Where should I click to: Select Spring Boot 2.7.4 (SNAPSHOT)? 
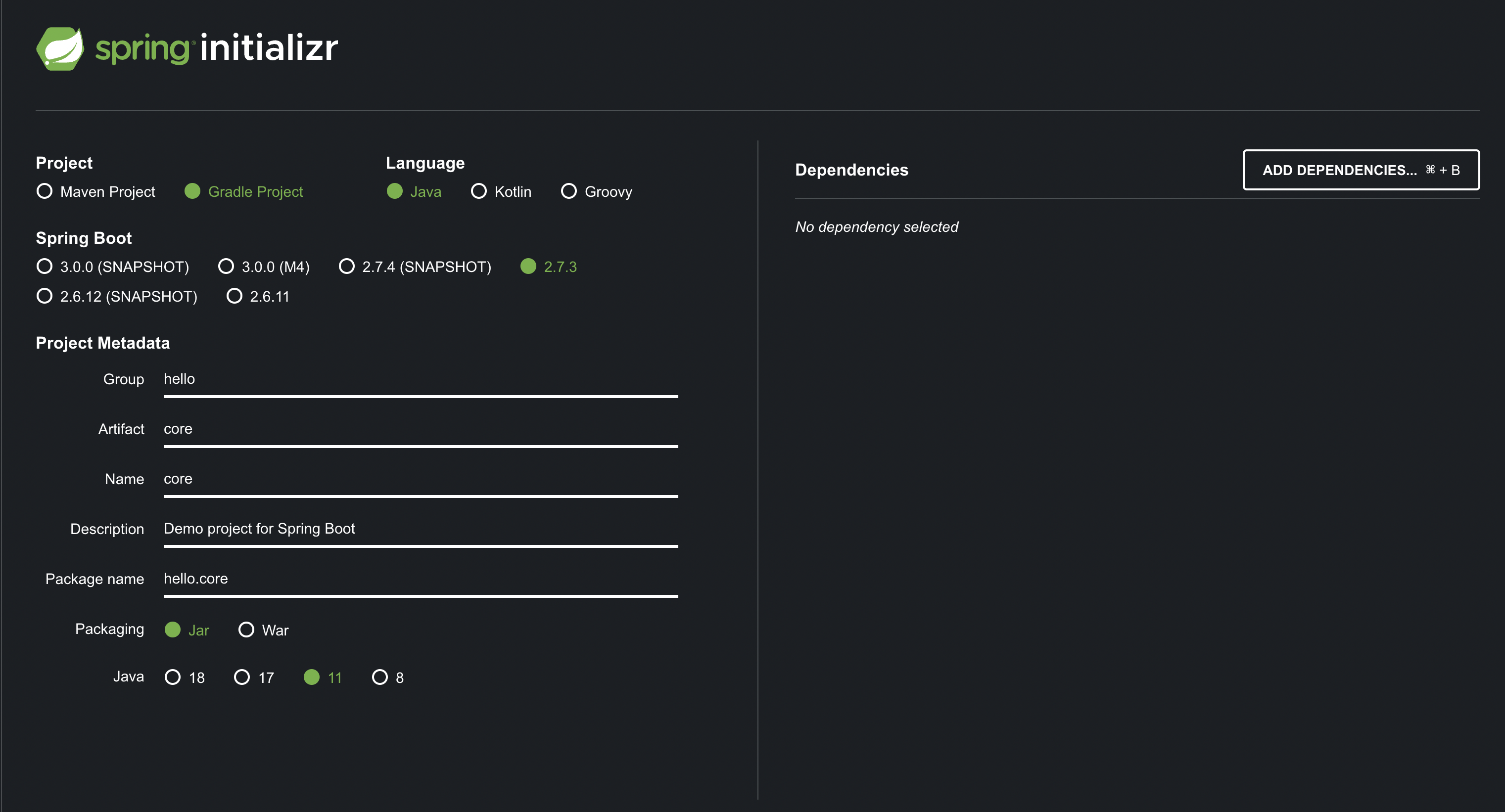346,267
